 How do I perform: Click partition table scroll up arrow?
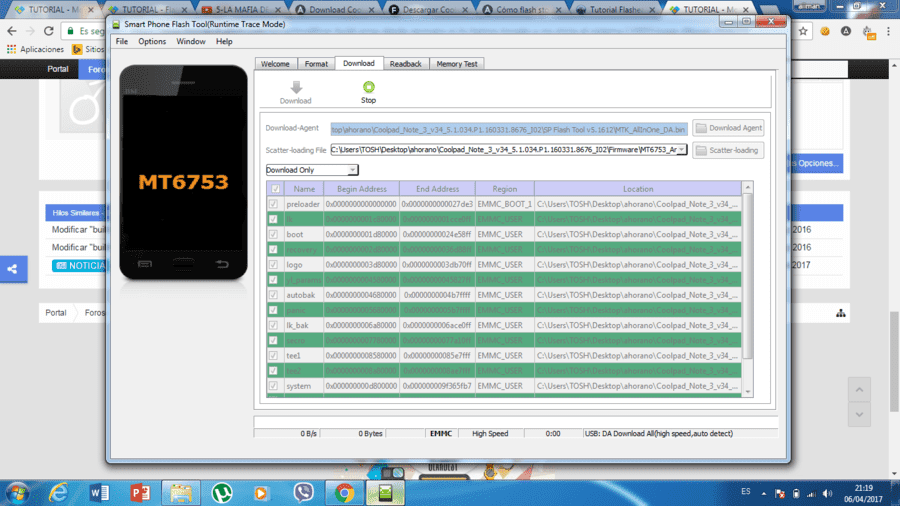(x=747, y=188)
